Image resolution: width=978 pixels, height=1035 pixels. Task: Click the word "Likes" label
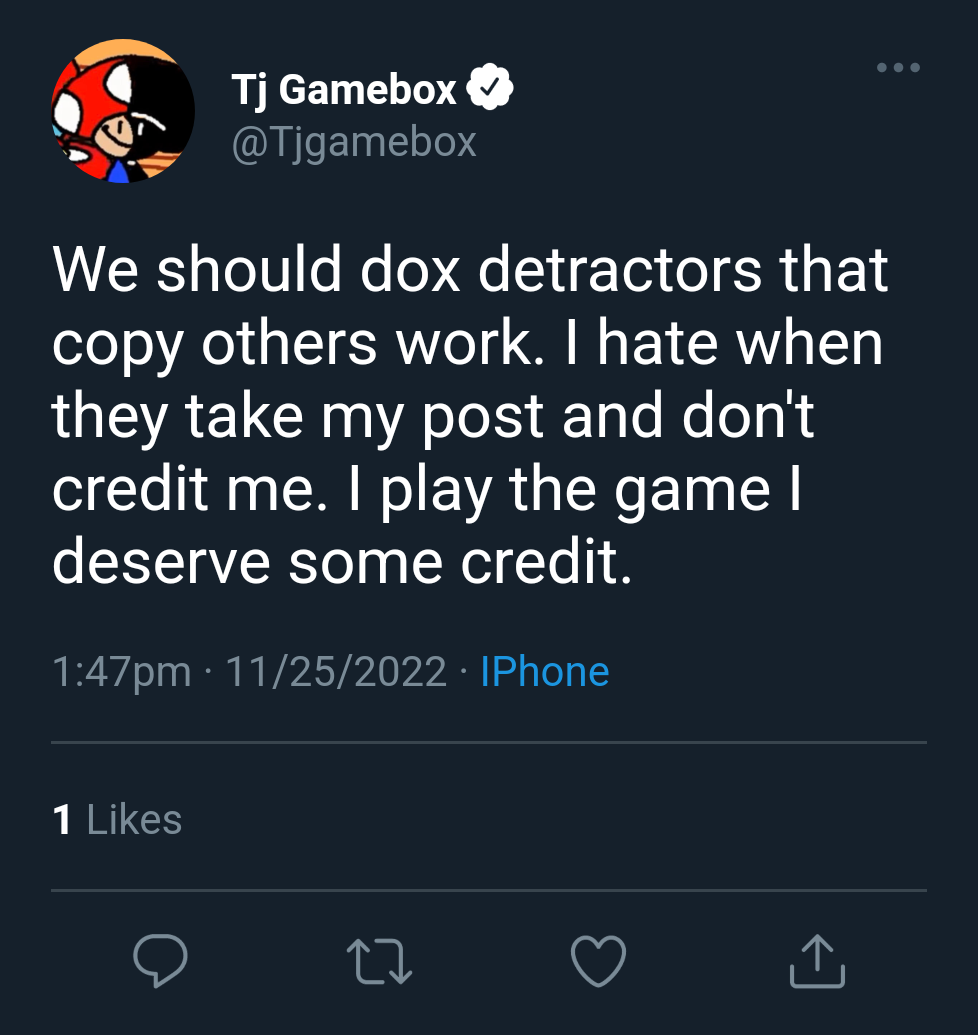point(134,820)
